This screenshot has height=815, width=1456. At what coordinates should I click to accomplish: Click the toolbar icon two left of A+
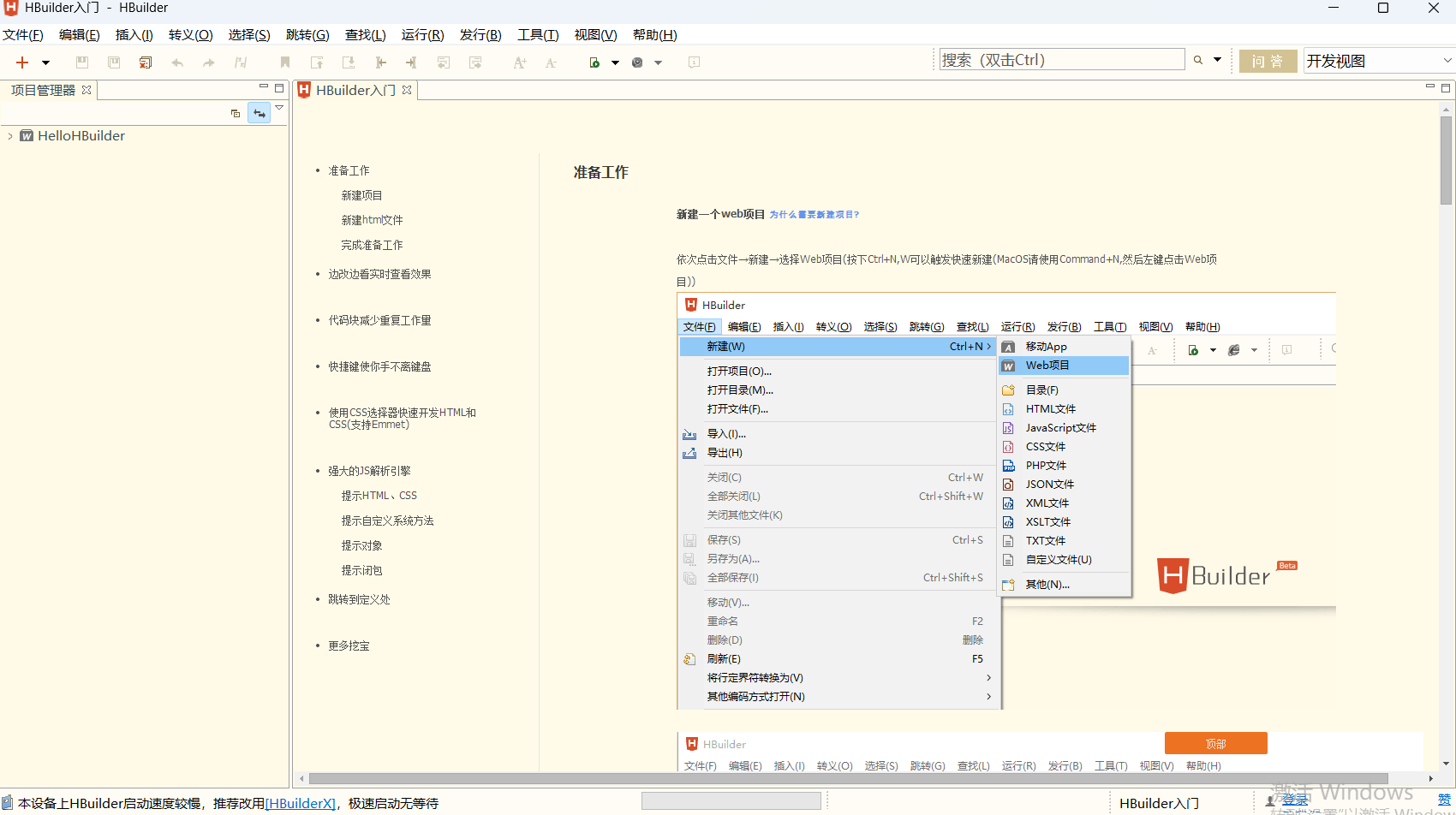444,62
